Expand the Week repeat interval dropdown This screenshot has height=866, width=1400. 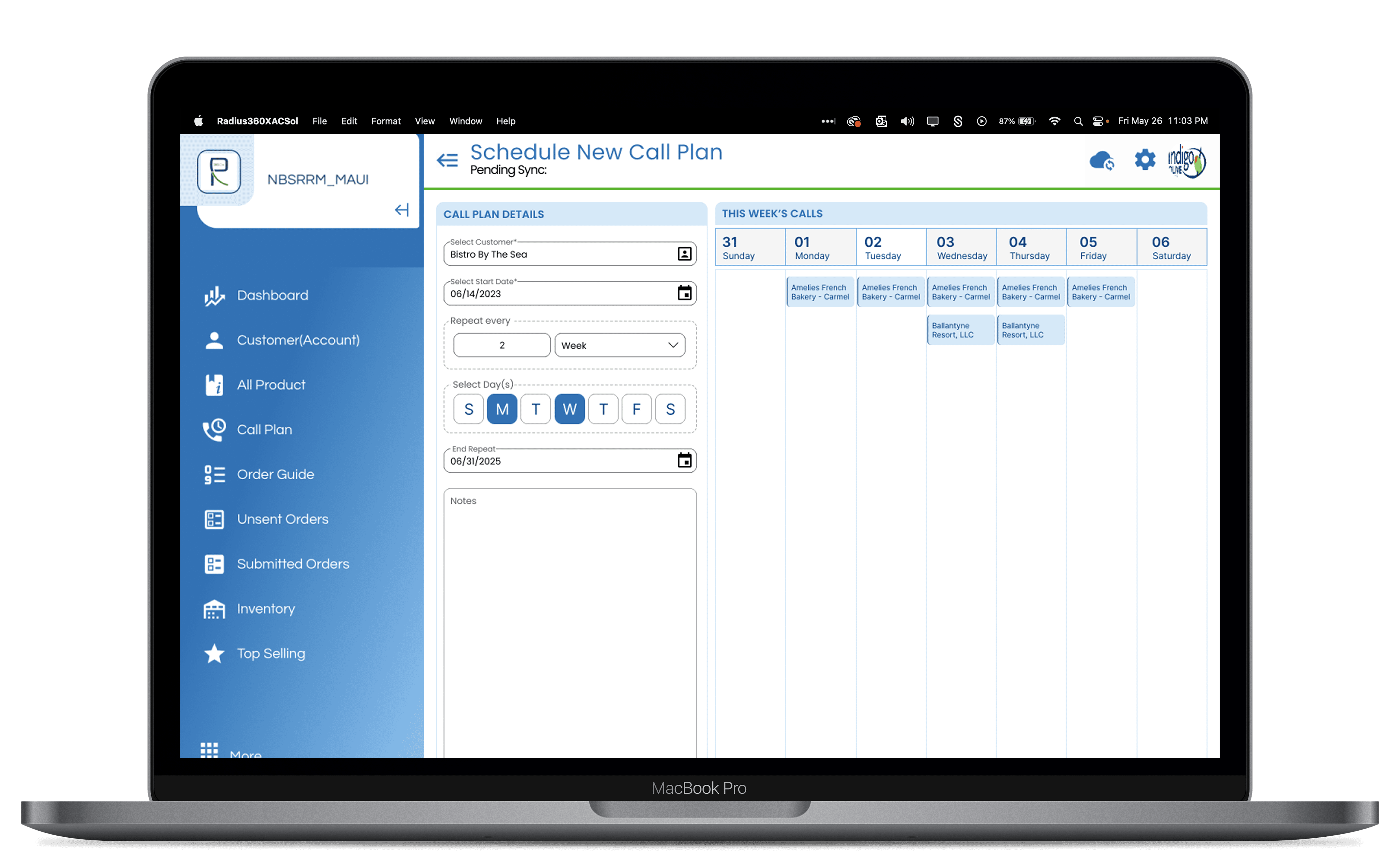pos(620,345)
